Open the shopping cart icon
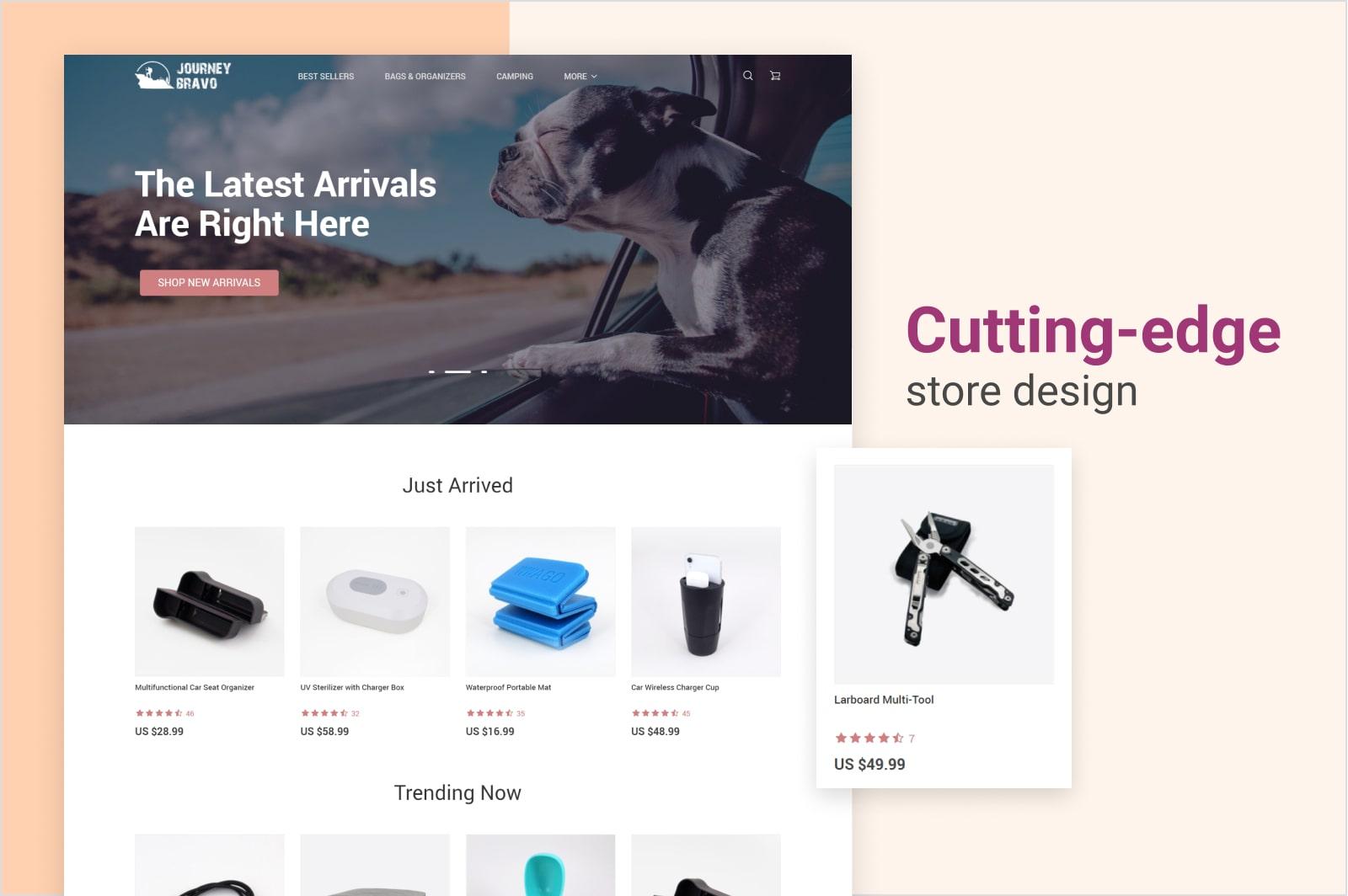The width and height of the screenshot is (1348, 896). [775, 76]
